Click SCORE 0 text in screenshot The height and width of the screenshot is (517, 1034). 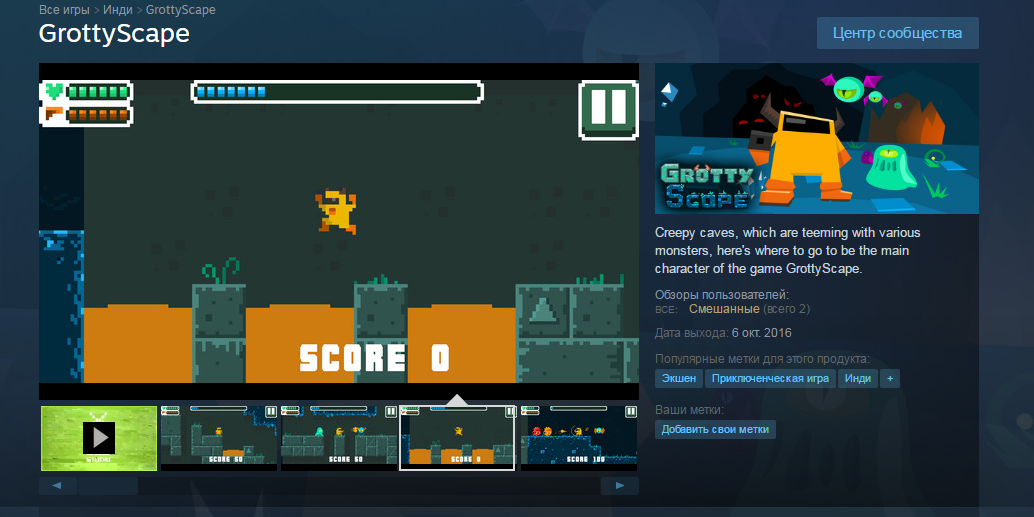375,358
